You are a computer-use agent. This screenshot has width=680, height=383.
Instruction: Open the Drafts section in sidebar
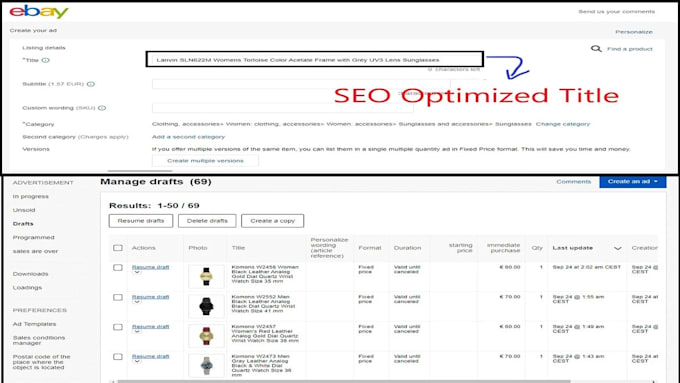pyautogui.click(x=23, y=224)
